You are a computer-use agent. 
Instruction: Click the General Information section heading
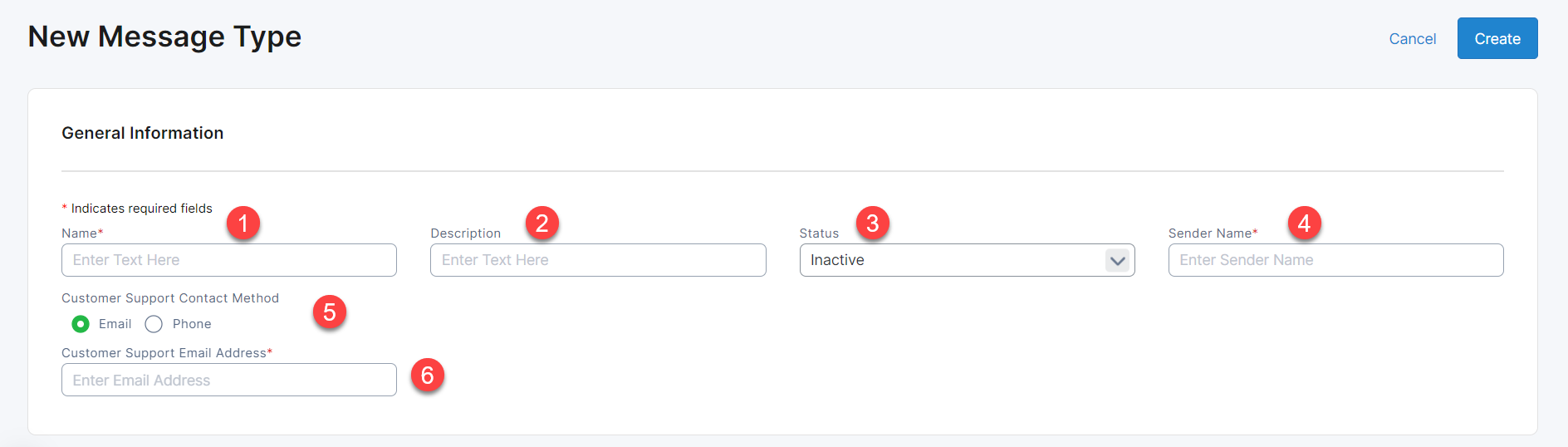143,133
